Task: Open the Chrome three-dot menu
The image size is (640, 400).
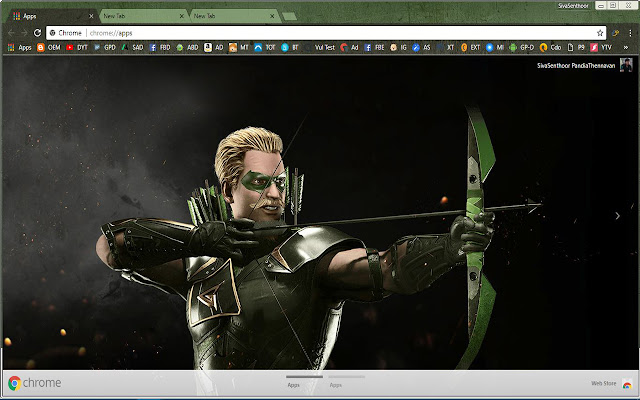Action: pos(630,33)
